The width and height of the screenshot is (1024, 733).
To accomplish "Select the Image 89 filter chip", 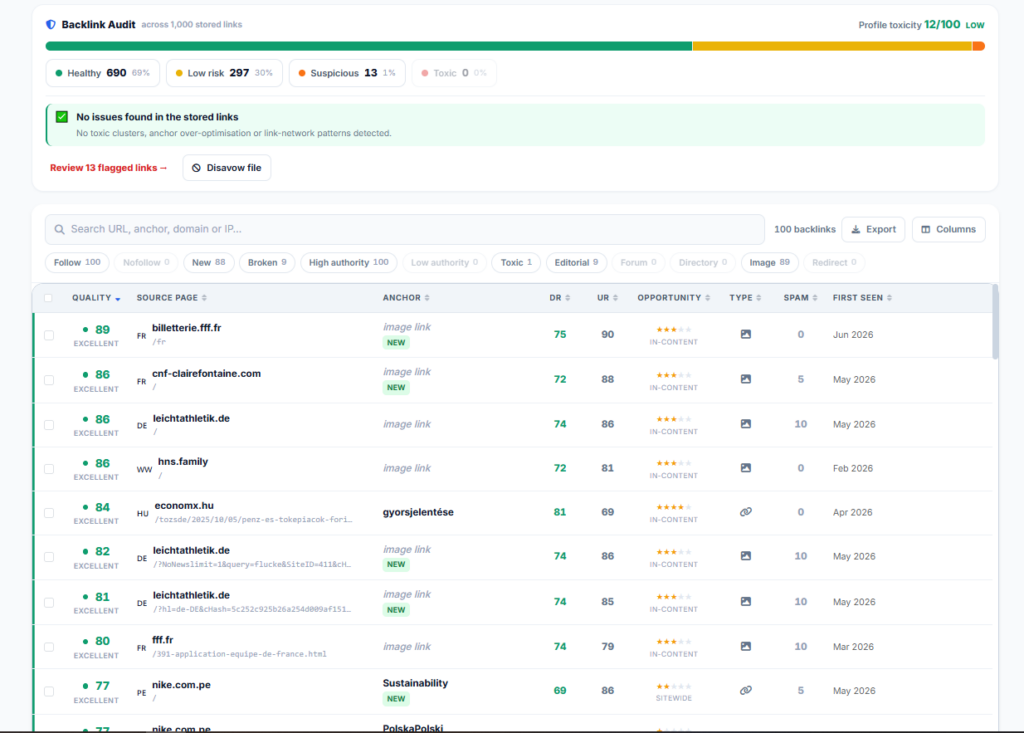I will coord(769,263).
